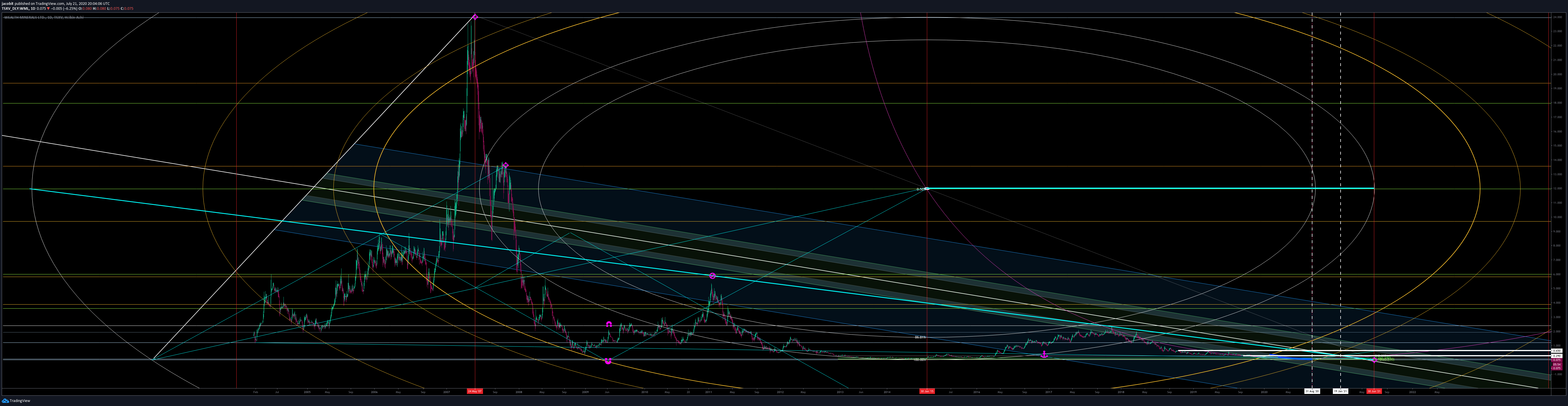Click the 19 Jan '21 date label
The image size is (1568, 406).
tap(1340, 391)
